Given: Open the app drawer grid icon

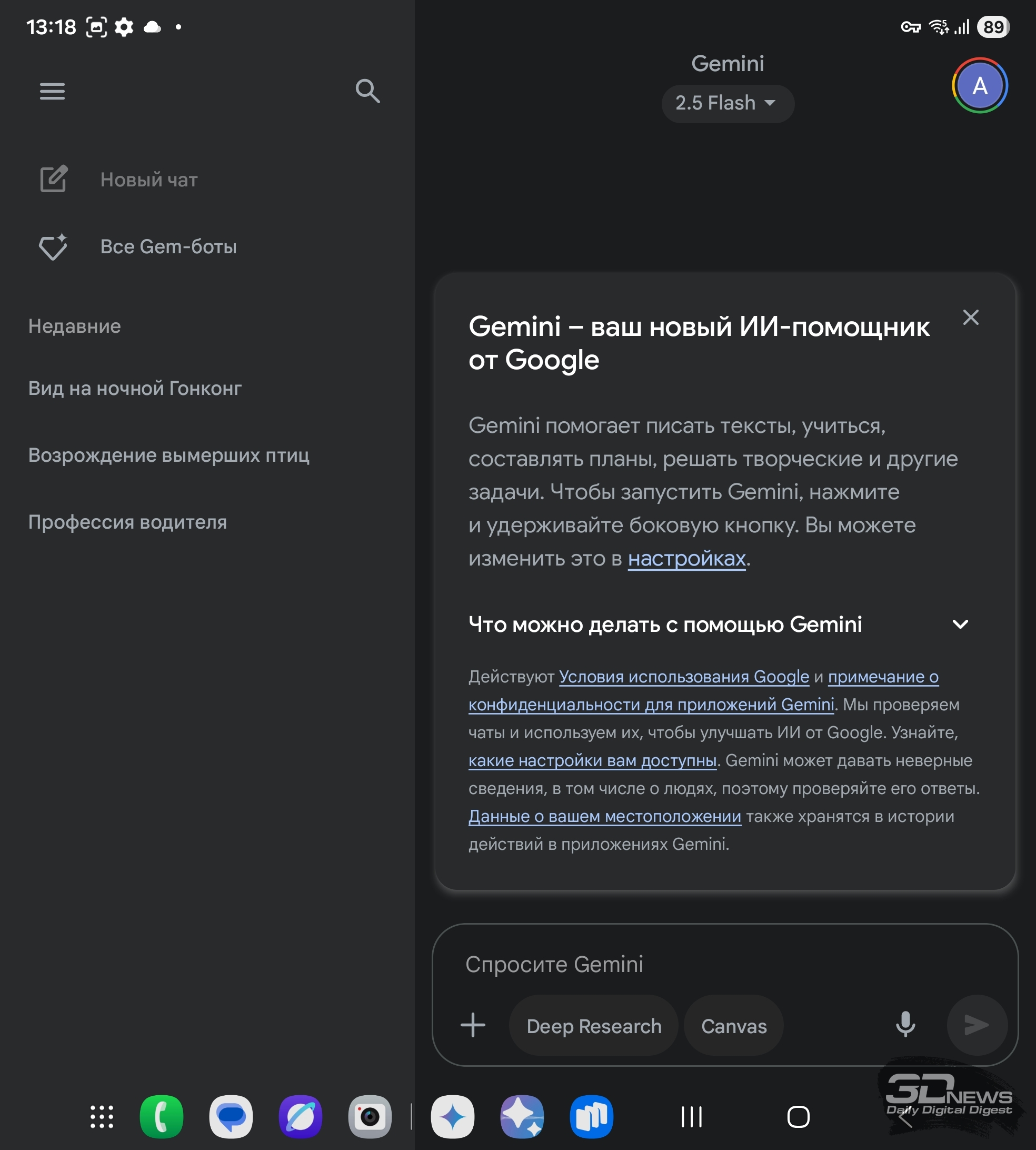Looking at the screenshot, I should tap(102, 1117).
